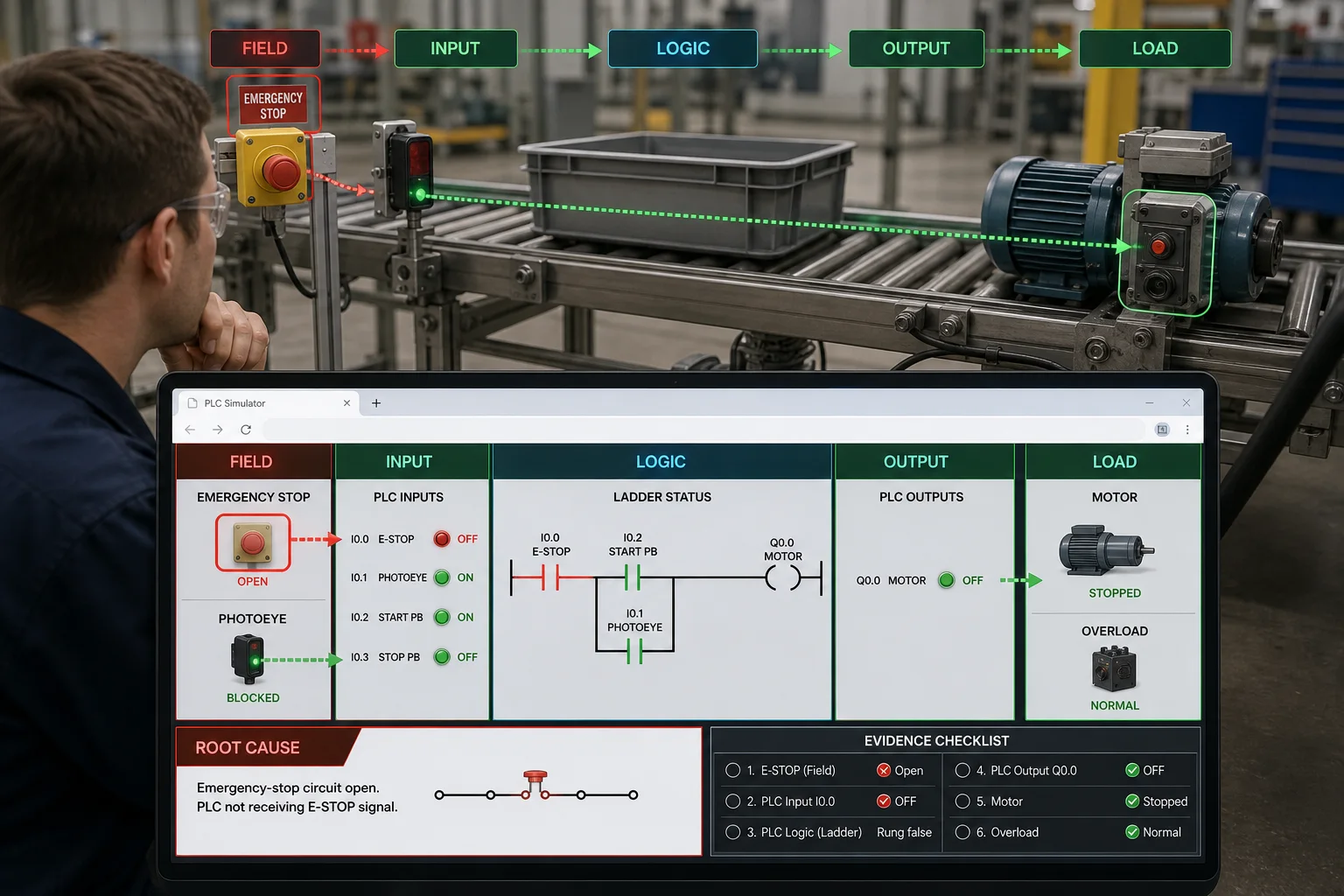The image size is (1344, 896).
Task: Click the motor icon in LOAD panel
Action: 1107,550
